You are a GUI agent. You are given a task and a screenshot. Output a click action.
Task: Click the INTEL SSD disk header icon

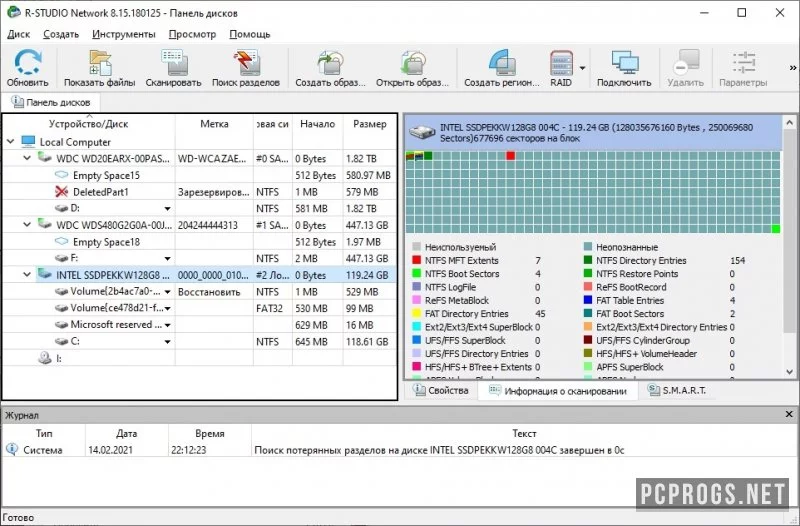pos(422,132)
